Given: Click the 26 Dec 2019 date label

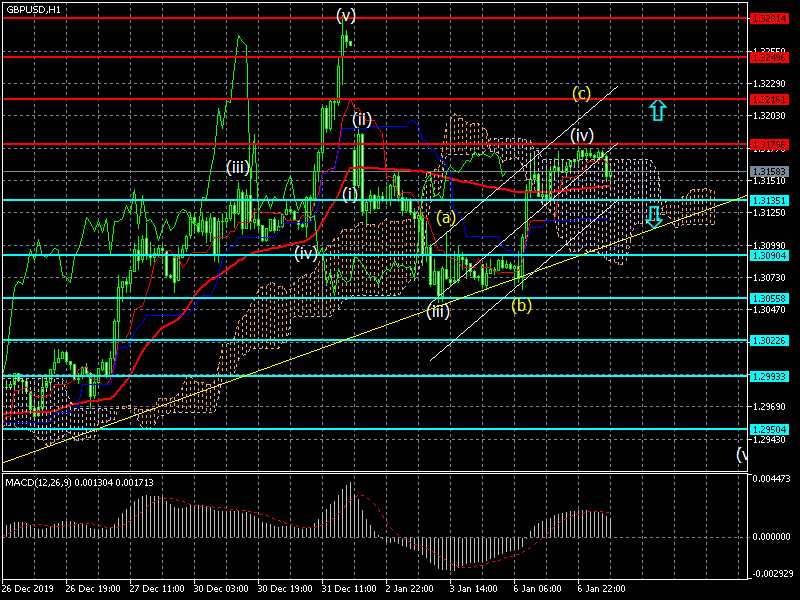Looking at the screenshot, I should pos(27,588).
